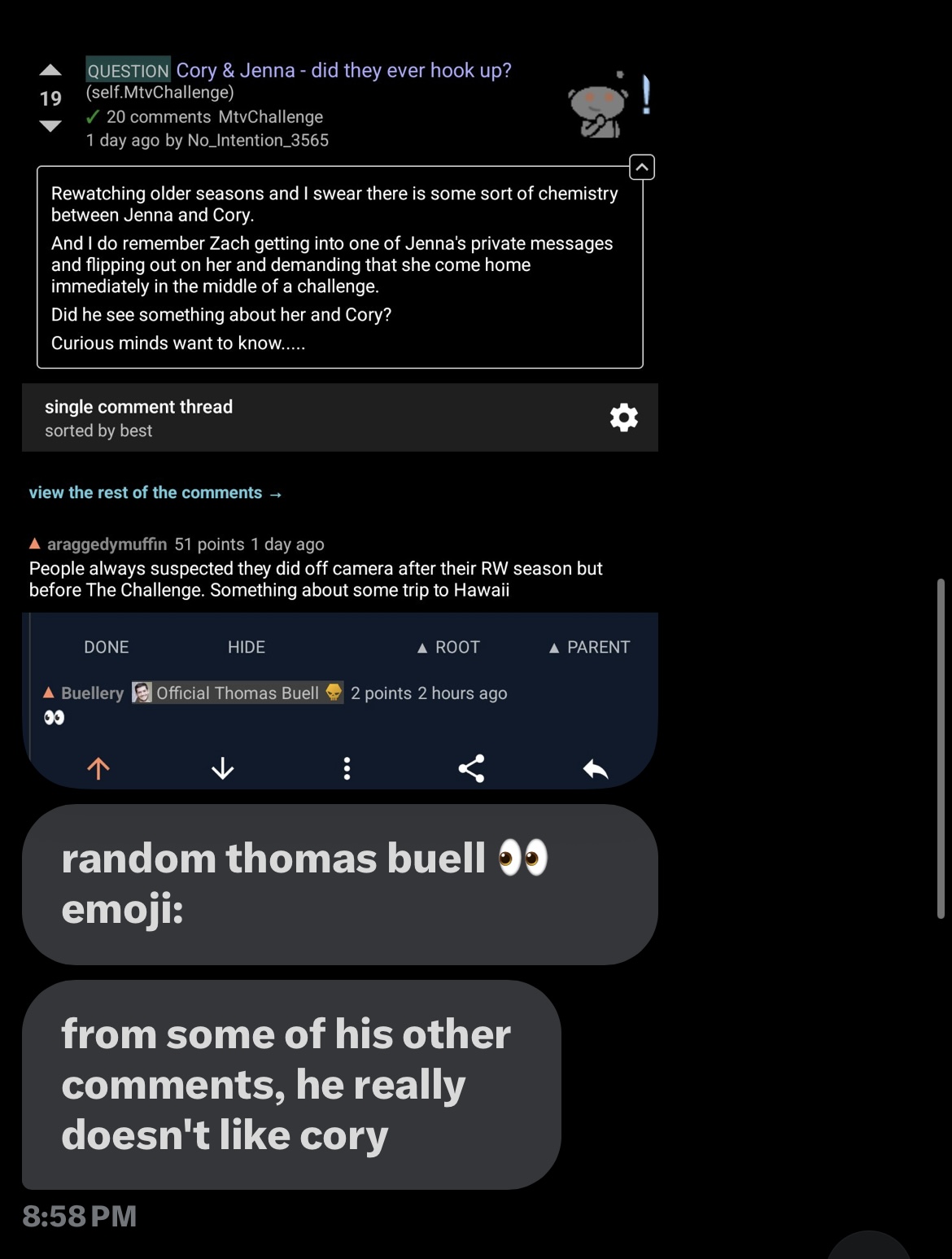Collapse the post text box
952x1259 pixels.
click(642, 167)
